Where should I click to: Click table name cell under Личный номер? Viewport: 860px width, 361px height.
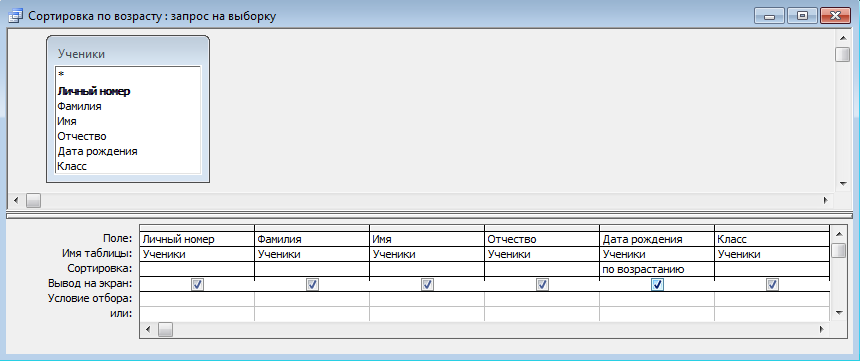[197, 255]
